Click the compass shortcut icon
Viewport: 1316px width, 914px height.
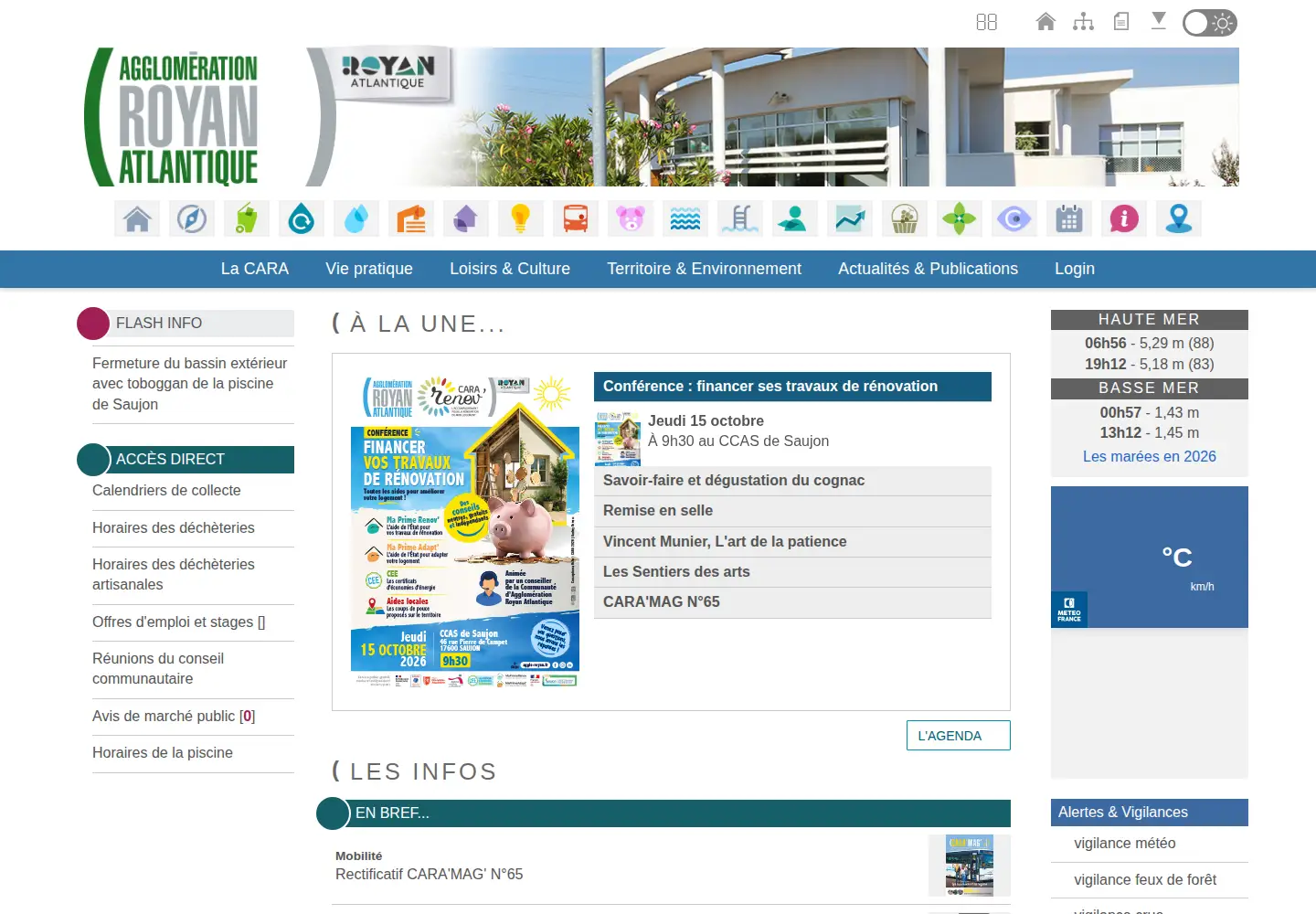click(192, 218)
